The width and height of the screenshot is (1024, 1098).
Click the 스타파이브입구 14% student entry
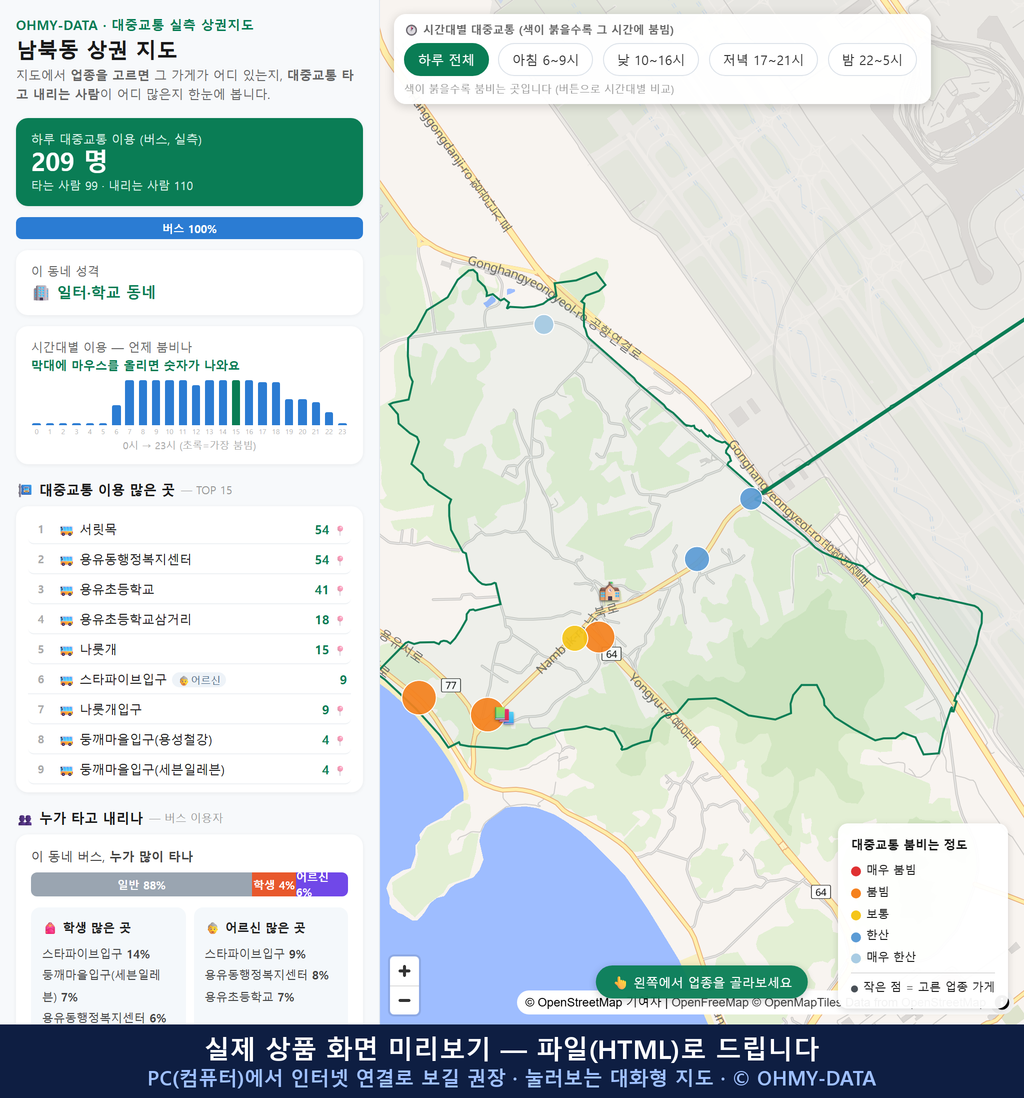tap(96, 954)
